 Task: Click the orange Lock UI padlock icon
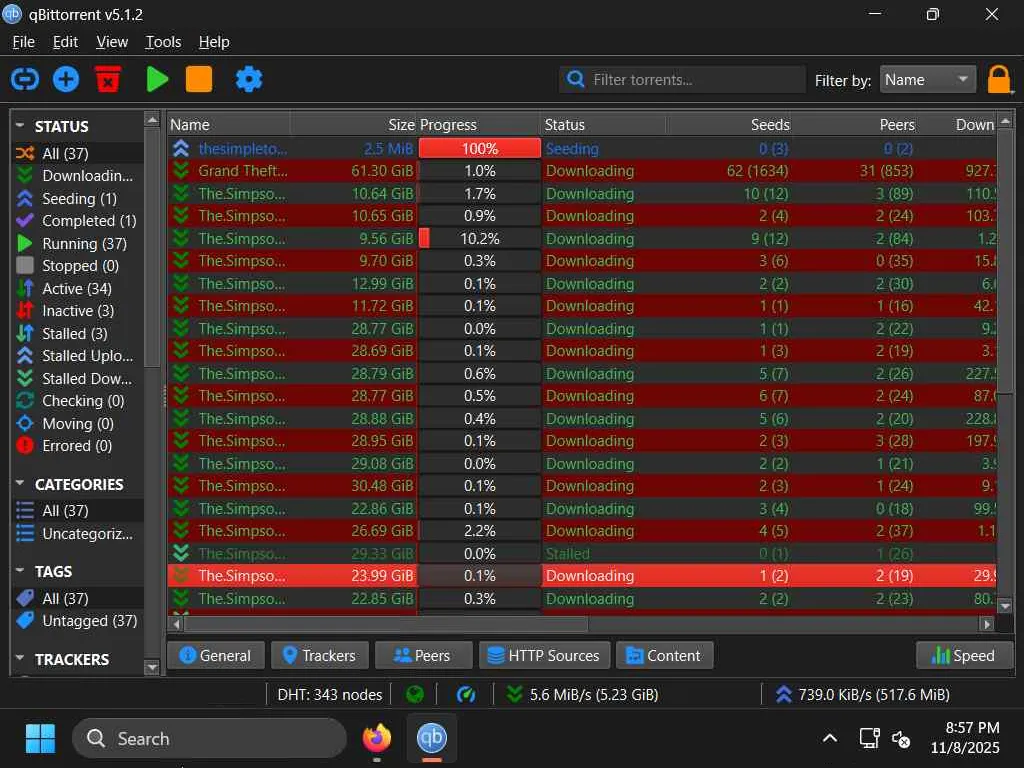pyautogui.click(x=999, y=80)
